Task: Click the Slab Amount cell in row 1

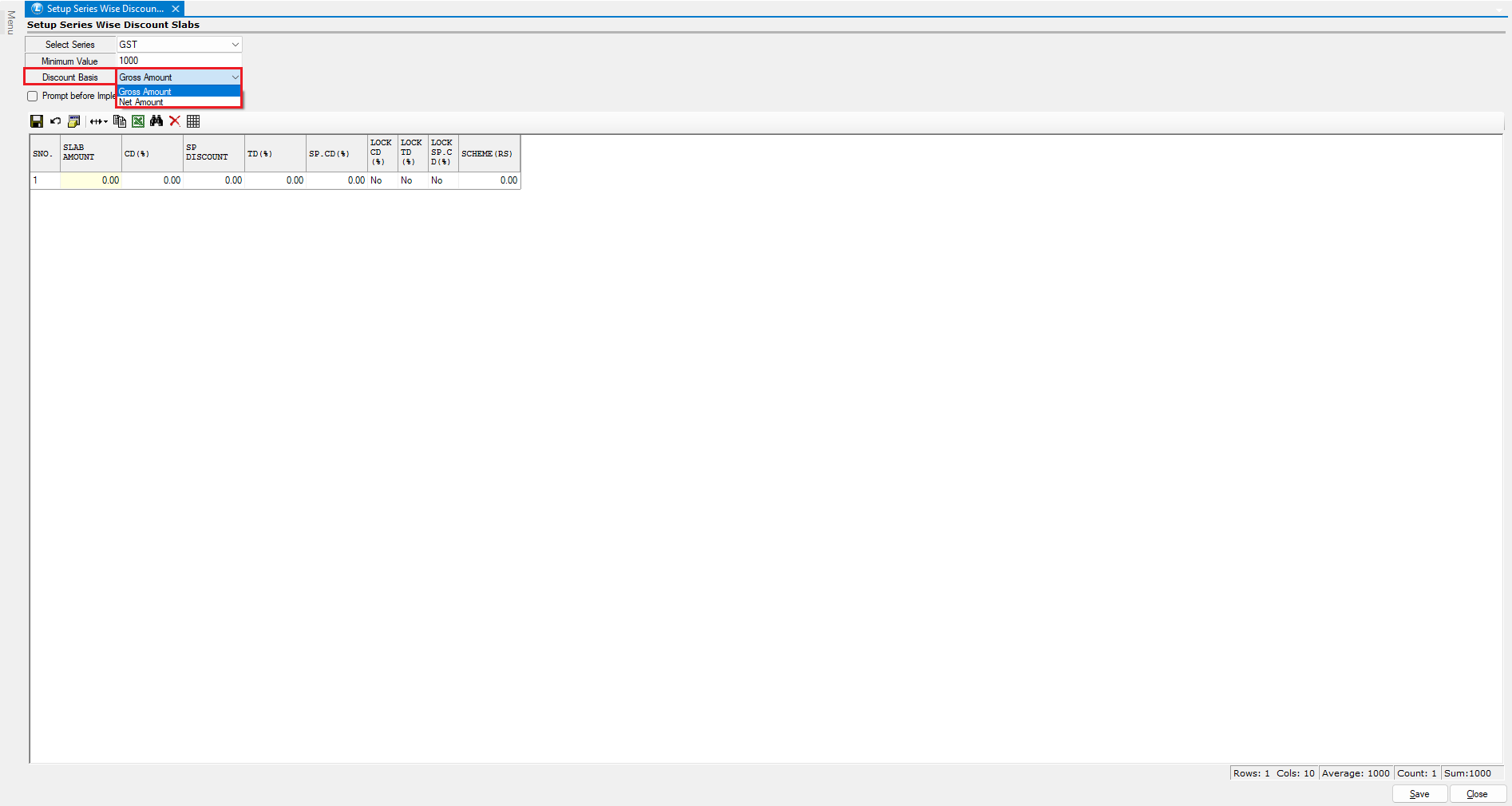Action: (90, 180)
